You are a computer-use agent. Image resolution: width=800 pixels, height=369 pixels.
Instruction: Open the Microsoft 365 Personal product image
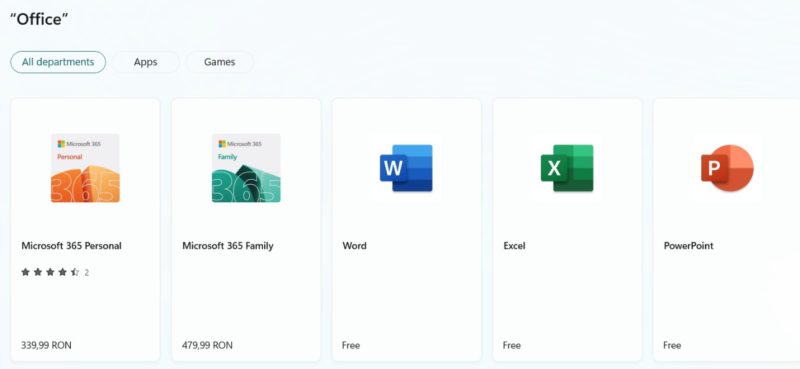(x=85, y=168)
